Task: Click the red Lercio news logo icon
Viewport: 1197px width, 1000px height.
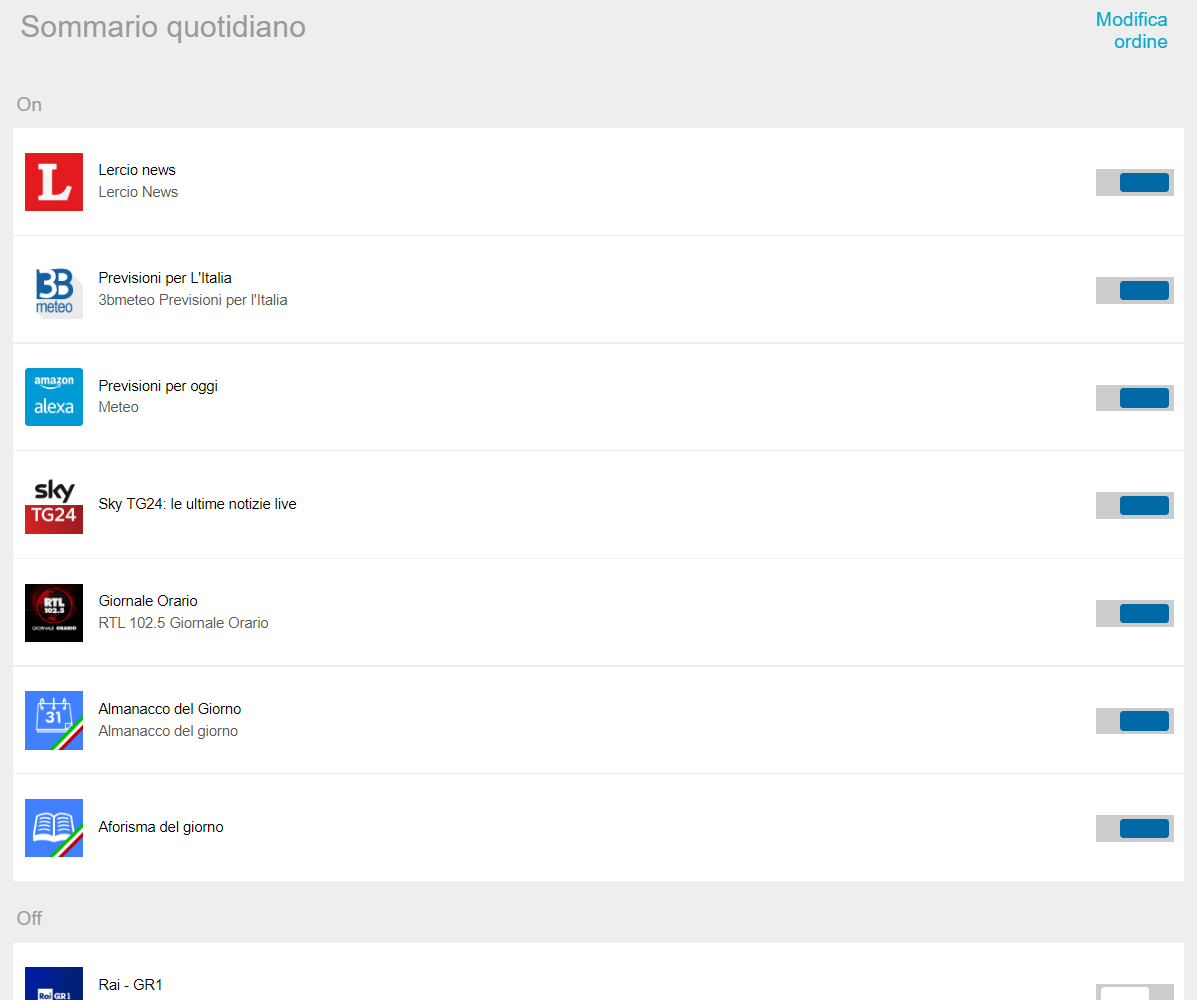Action: click(x=54, y=182)
